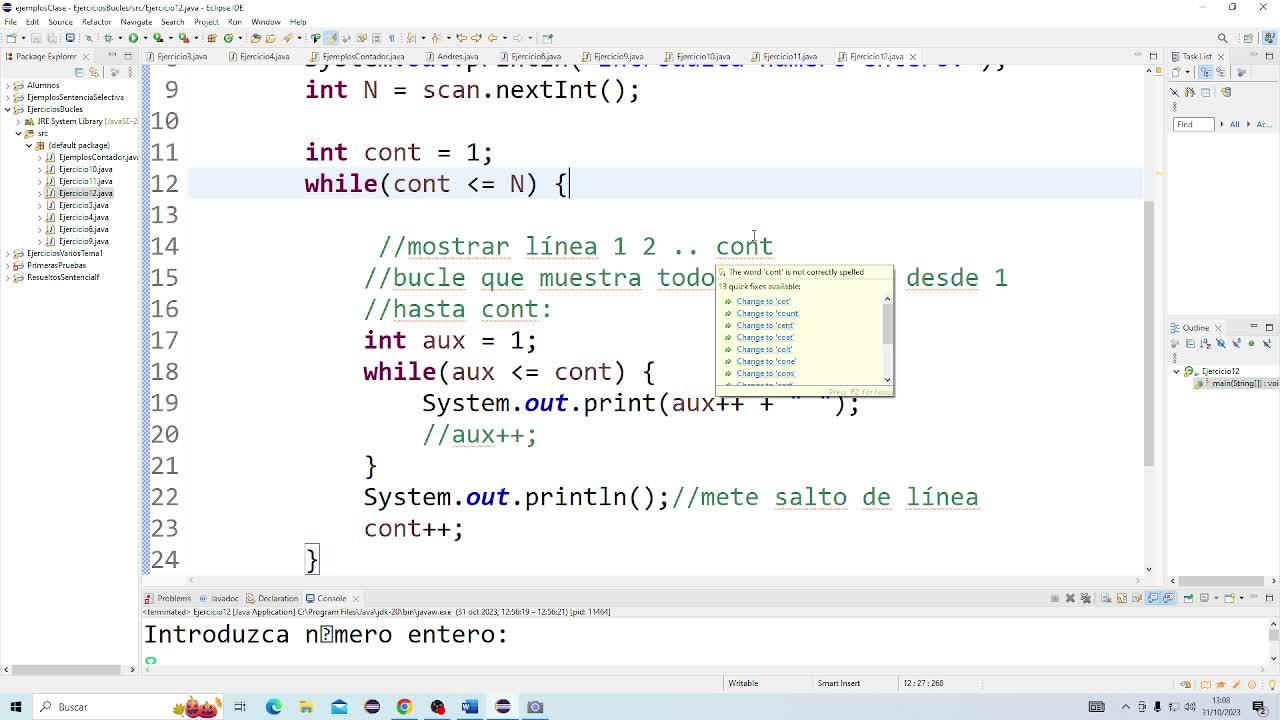Open the Refactor menu
This screenshot has width=1280, height=720.
click(96, 21)
